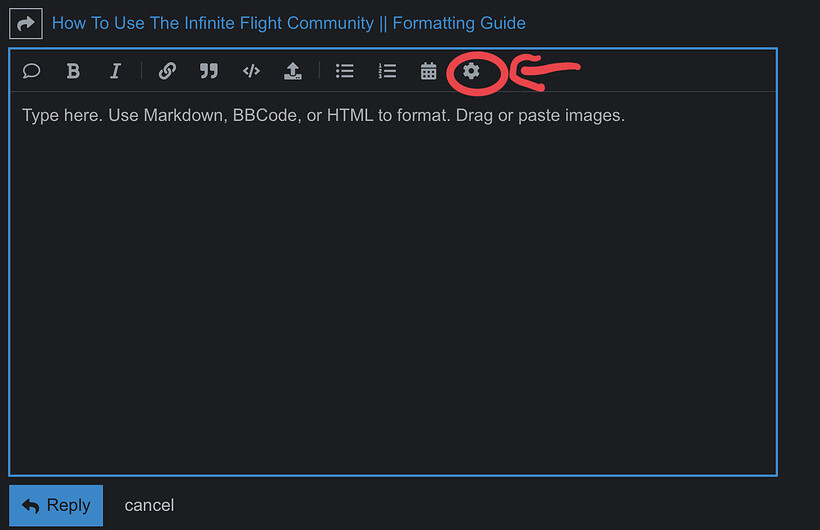820x530 pixels.
Task: Insert date and time with the calendar icon
Action: coord(428,71)
